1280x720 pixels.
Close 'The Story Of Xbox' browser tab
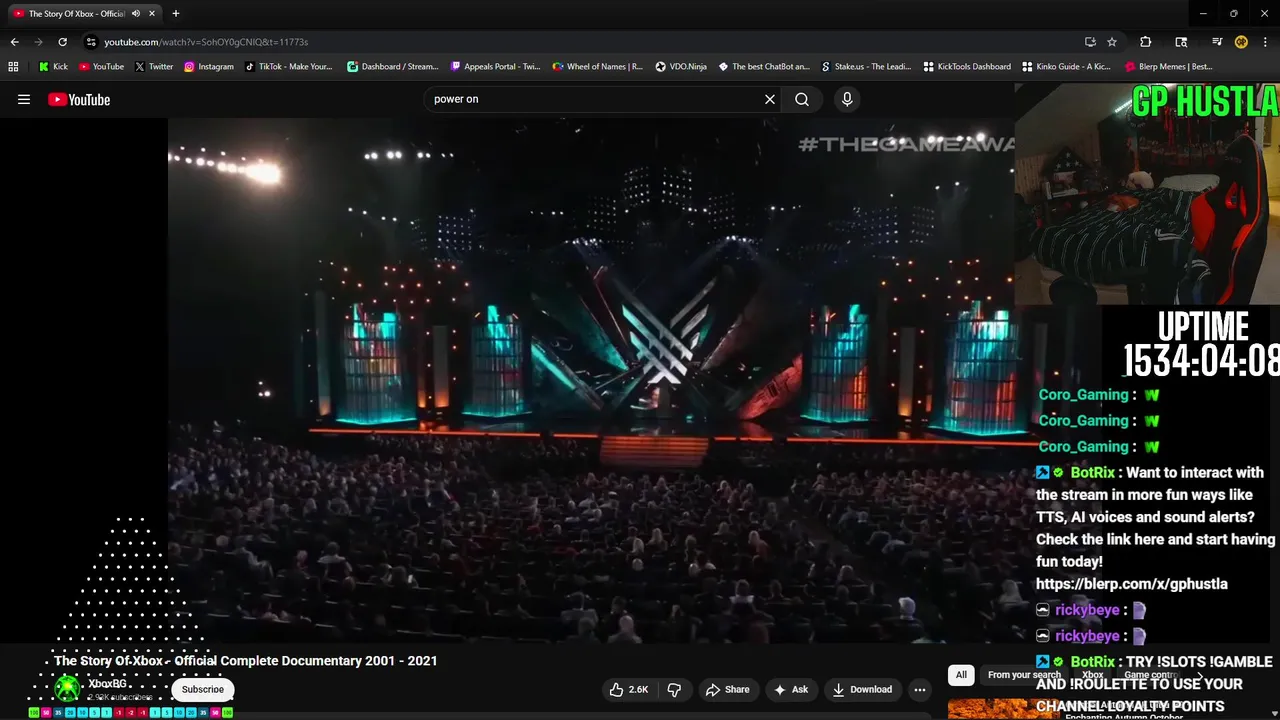[x=152, y=14]
